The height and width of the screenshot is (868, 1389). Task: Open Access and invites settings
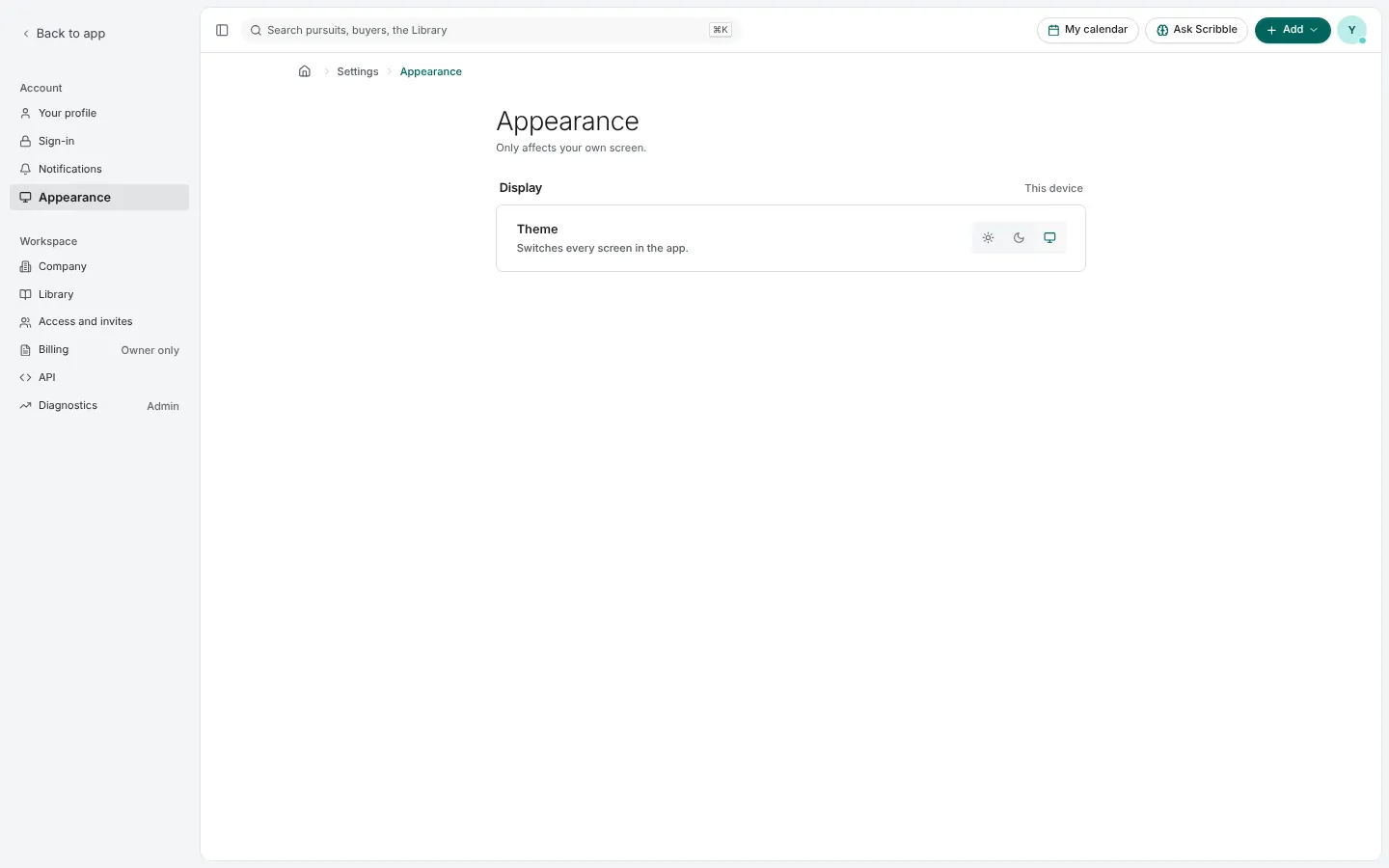point(99,322)
